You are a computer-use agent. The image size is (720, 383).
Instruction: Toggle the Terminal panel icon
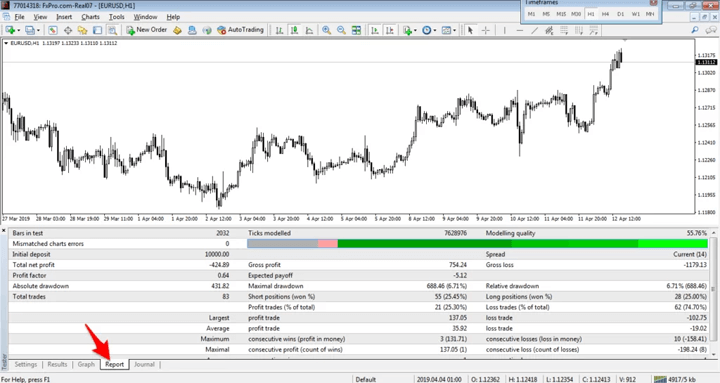(x=97, y=30)
